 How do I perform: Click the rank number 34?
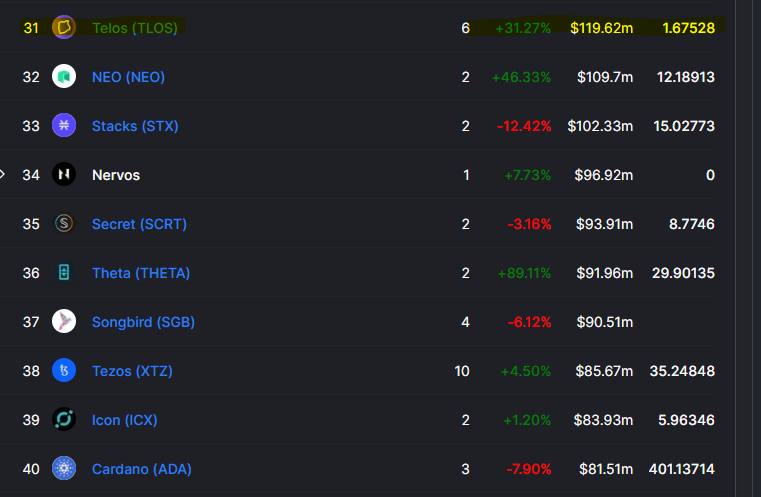pos(31,175)
